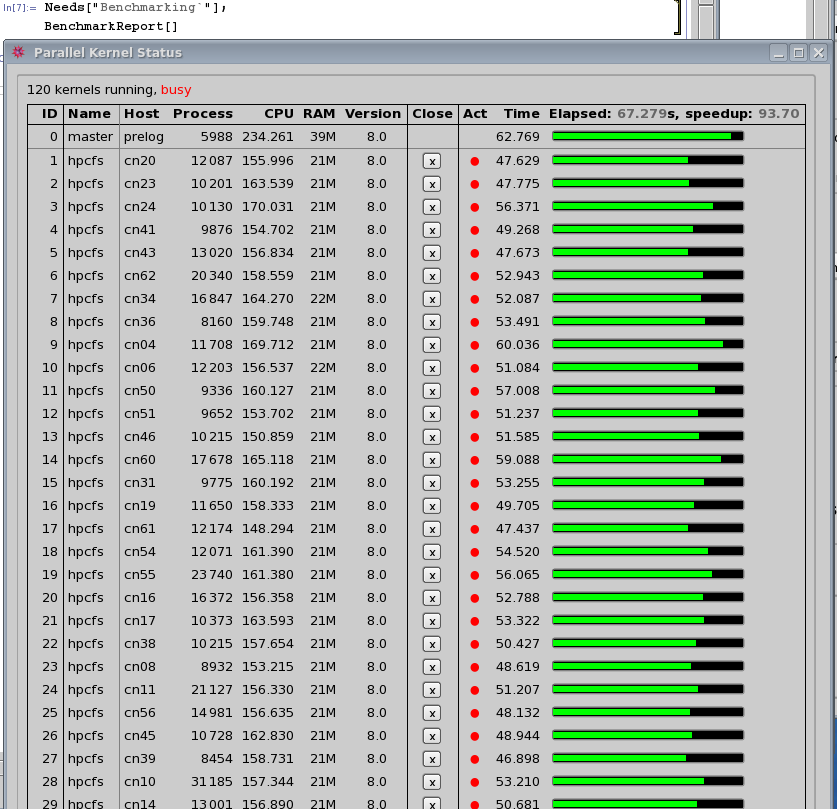Screen dimensions: 837x809
Task: Select the notebook cell bracket beside Needs input
Action: pyautogui.click(x=677, y=17)
